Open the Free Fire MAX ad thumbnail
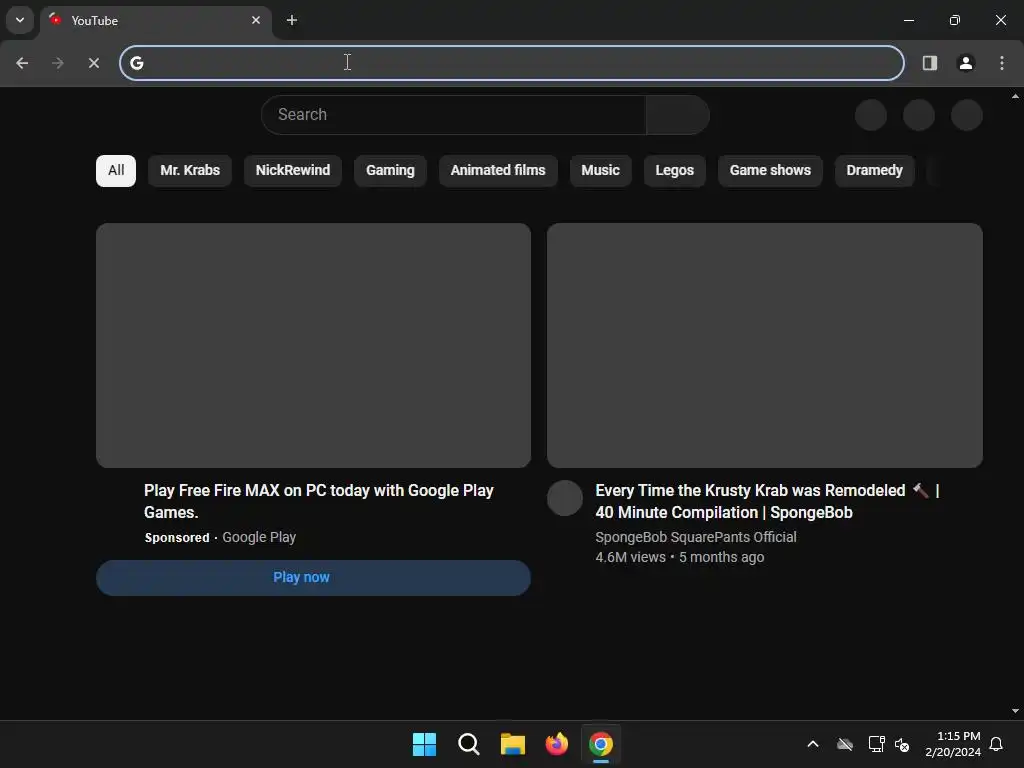 click(313, 345)
